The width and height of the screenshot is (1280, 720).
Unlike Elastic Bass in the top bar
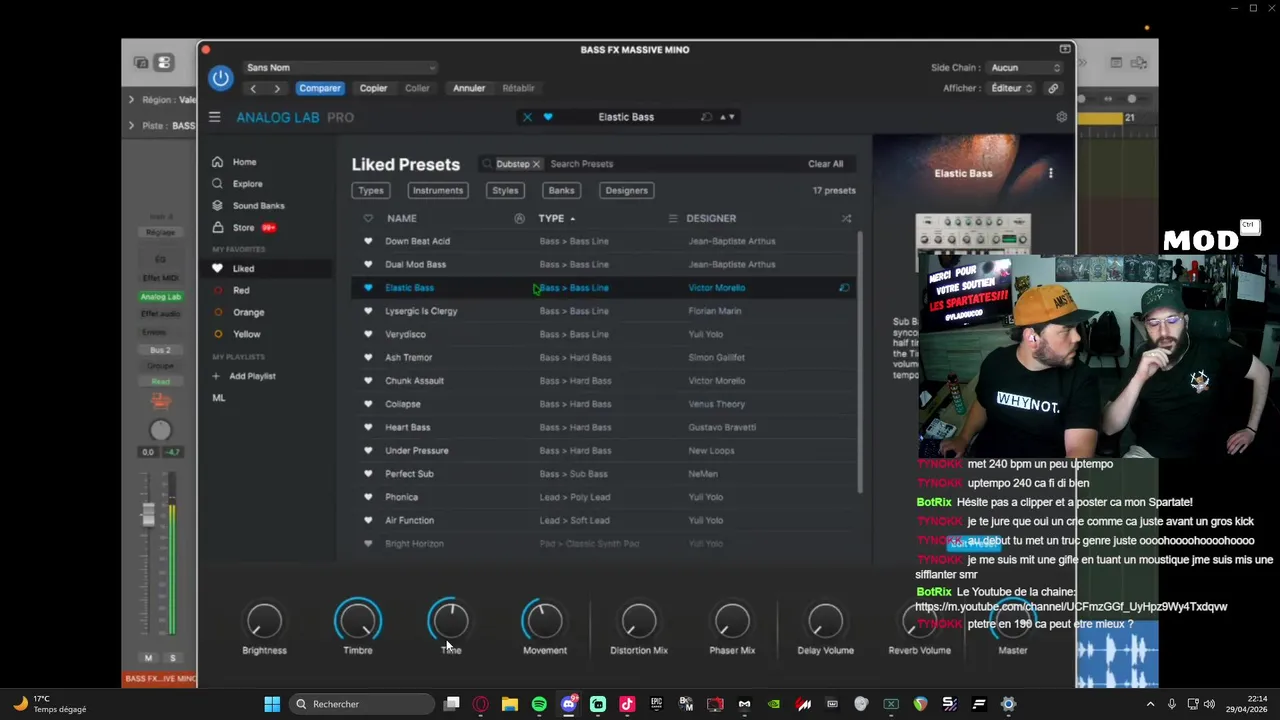click(x=548, y=117)
